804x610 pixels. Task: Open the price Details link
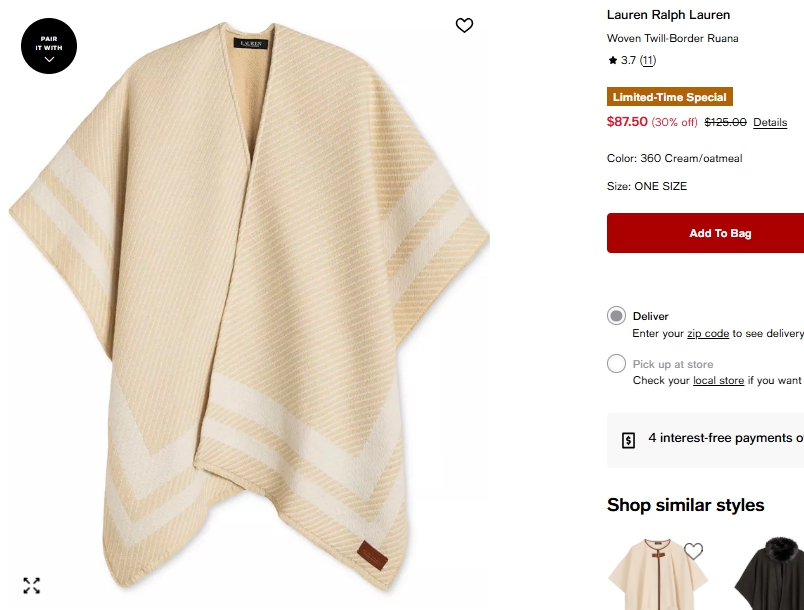[x=770, y=122]
